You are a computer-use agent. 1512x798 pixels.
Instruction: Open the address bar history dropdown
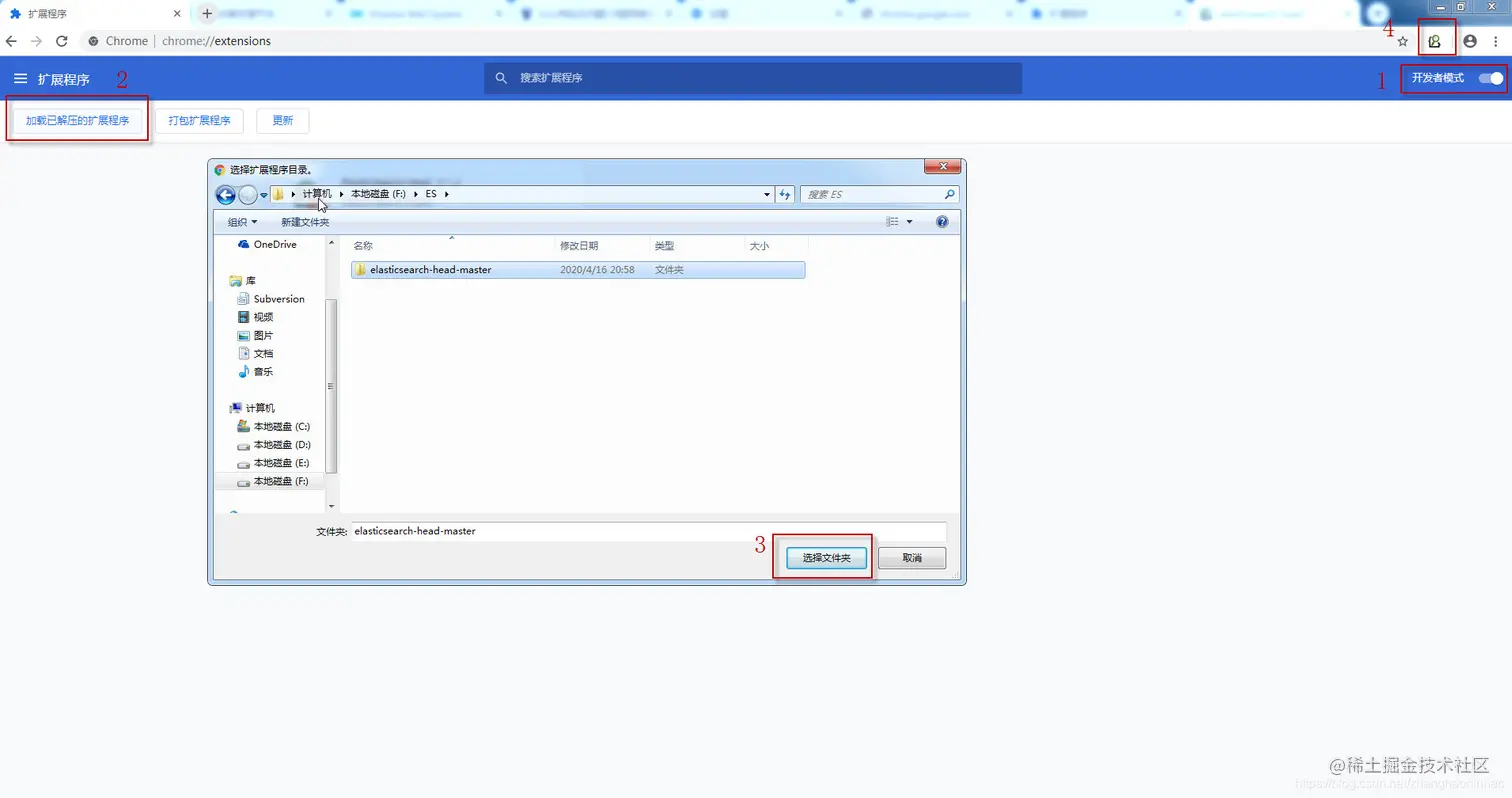click(x=767, y=194)
